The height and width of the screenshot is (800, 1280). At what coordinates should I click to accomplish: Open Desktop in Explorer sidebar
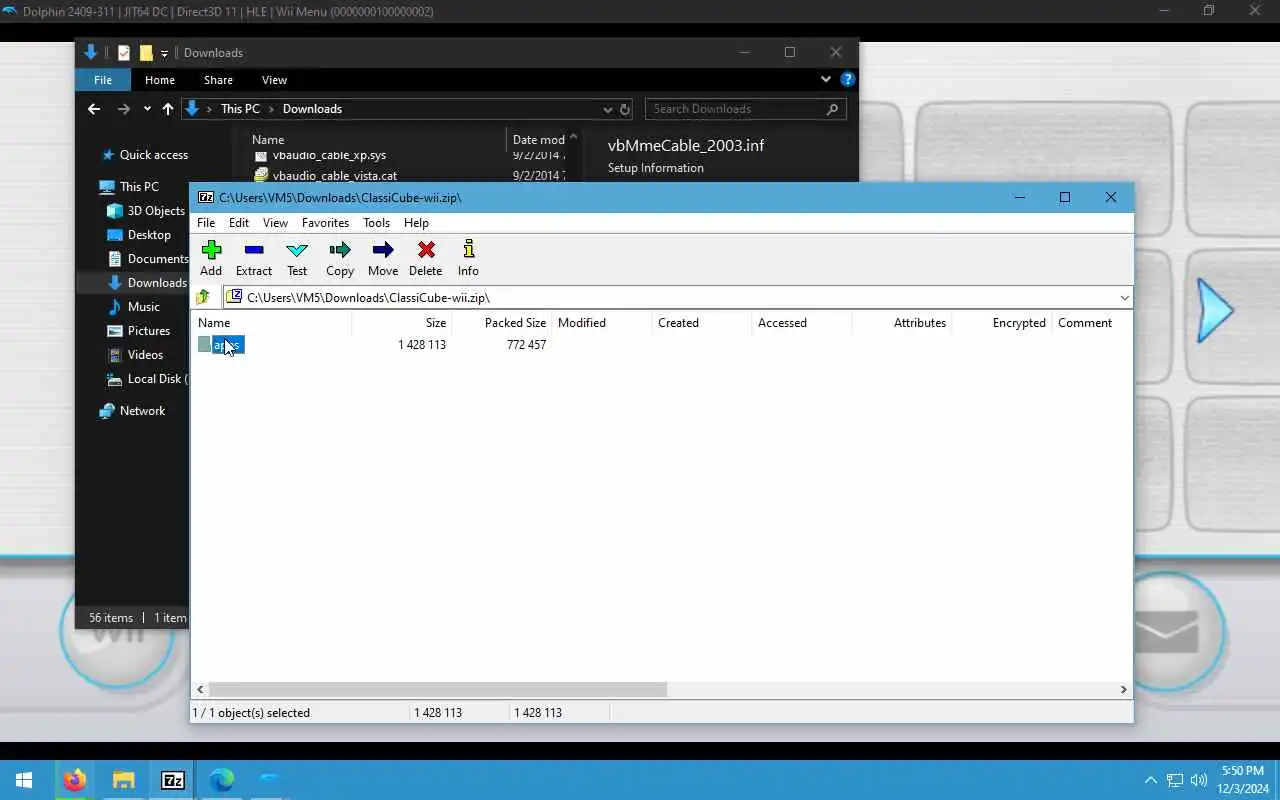[x=140, y=235]
